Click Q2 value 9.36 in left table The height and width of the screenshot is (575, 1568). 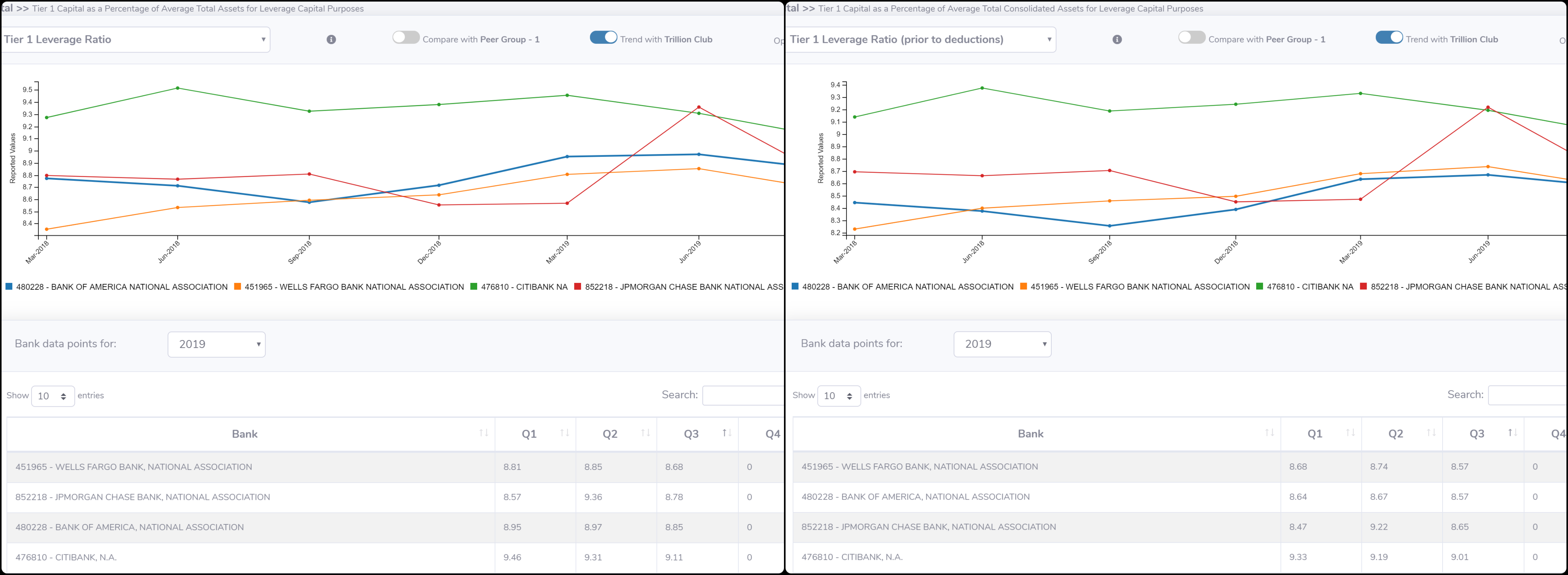[x=593, y=498]
